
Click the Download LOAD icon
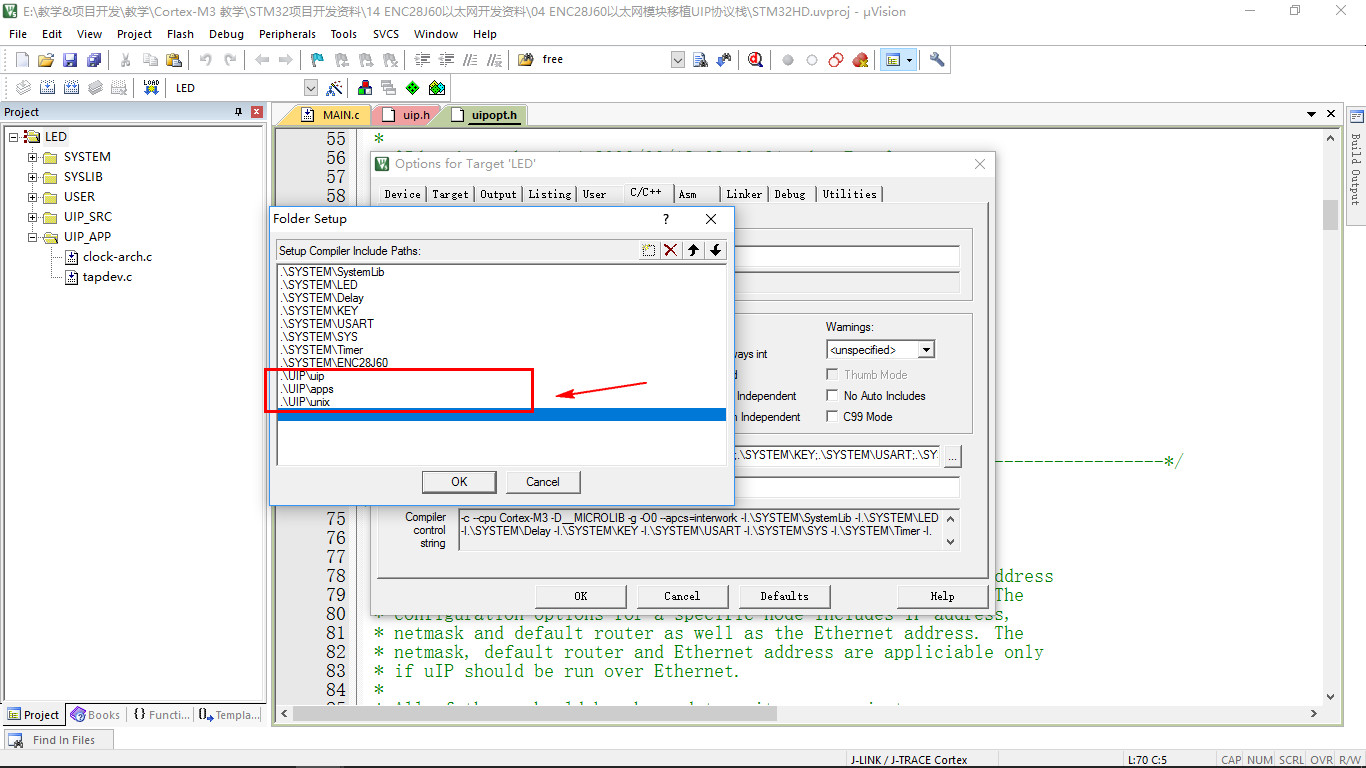pos(151,88)
